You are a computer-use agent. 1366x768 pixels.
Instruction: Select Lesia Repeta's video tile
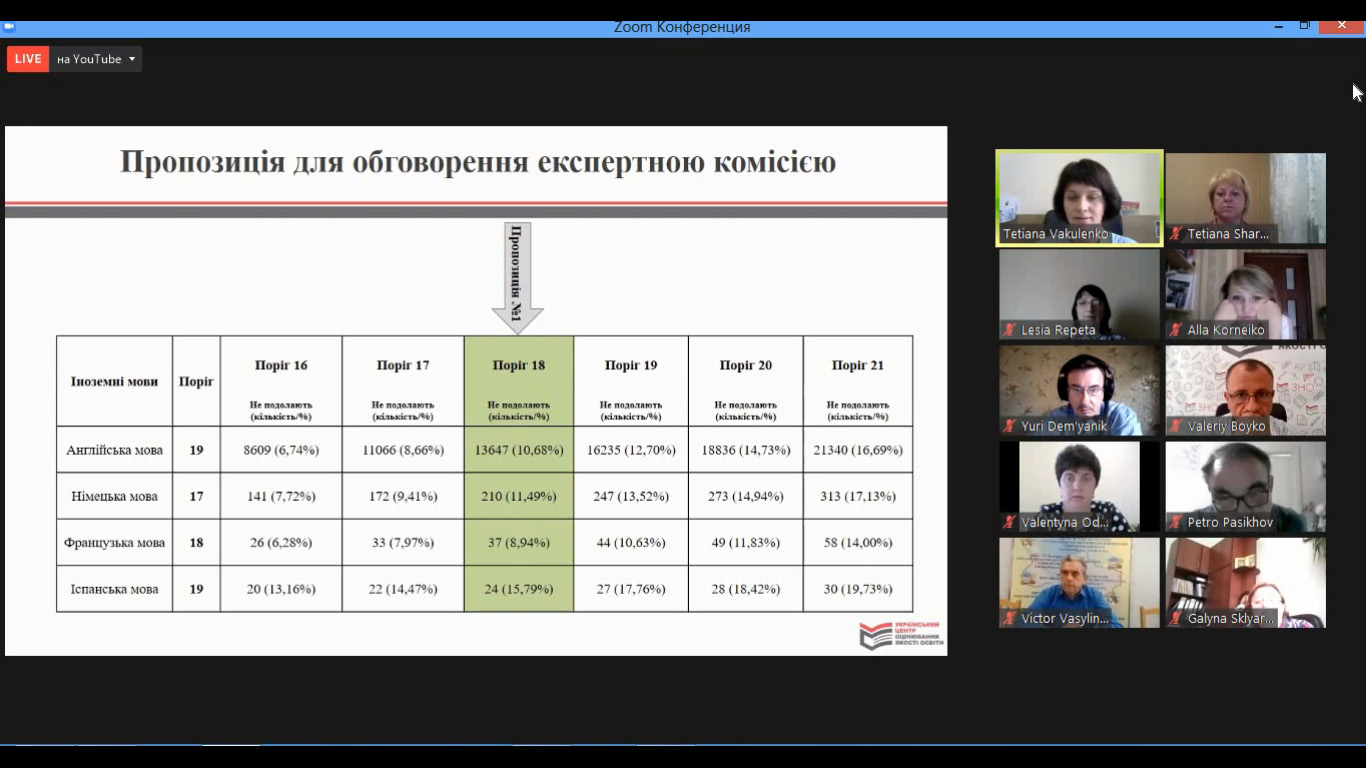pyautogui.click(x=1079, y=294)
